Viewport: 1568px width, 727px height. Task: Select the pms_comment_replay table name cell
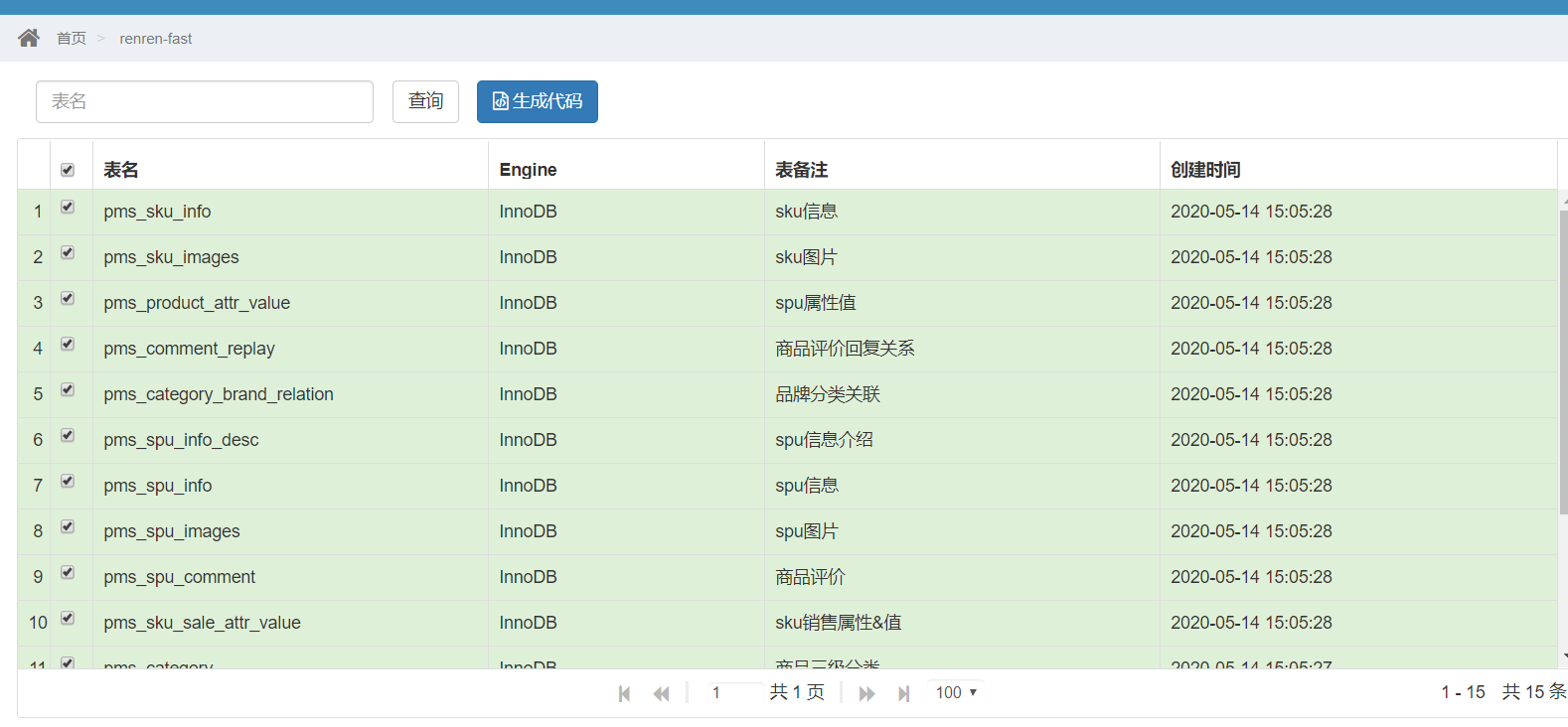[x=290, y=349]
